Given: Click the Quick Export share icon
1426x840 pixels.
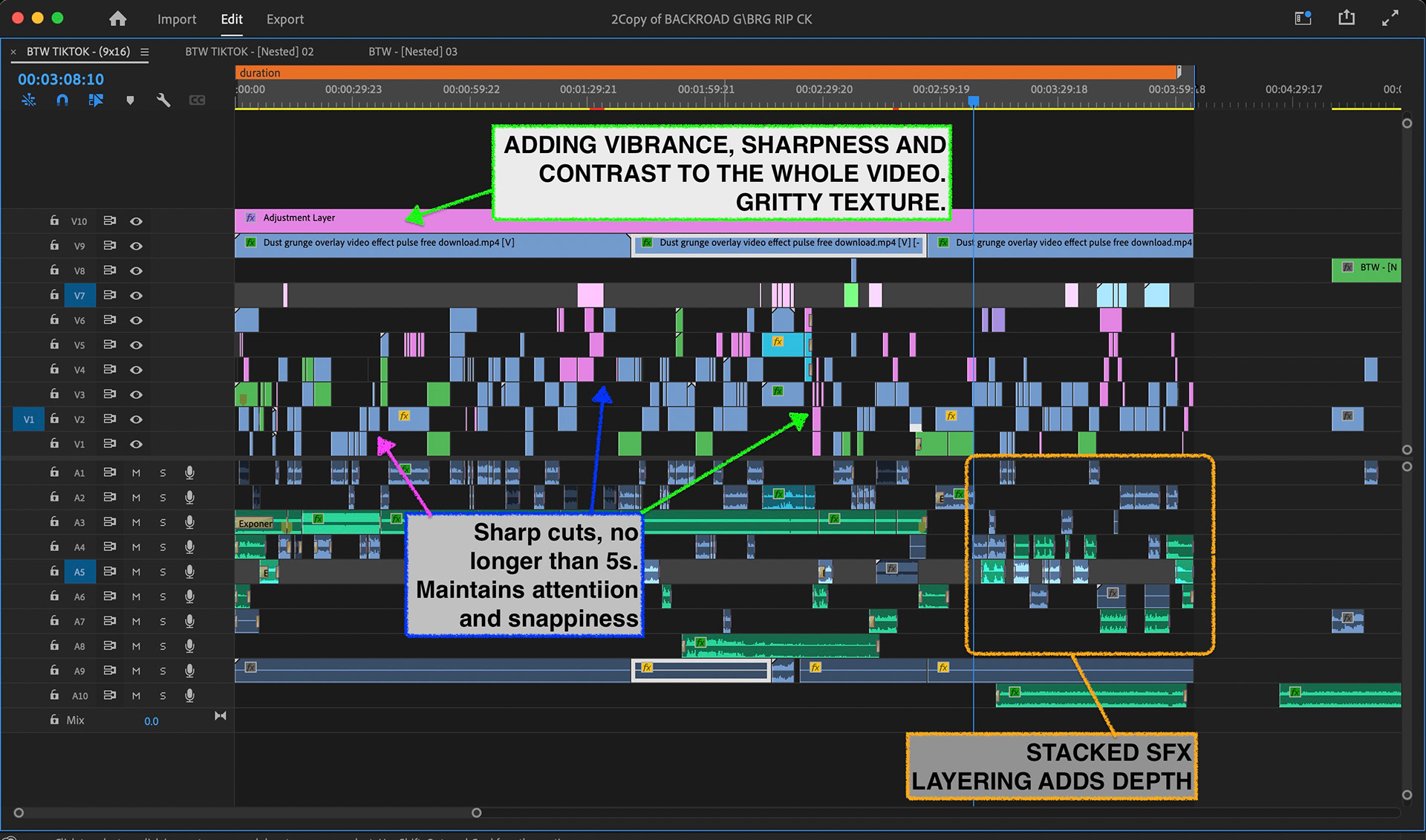Looking at the screenshot, I should coord(1346,19).
